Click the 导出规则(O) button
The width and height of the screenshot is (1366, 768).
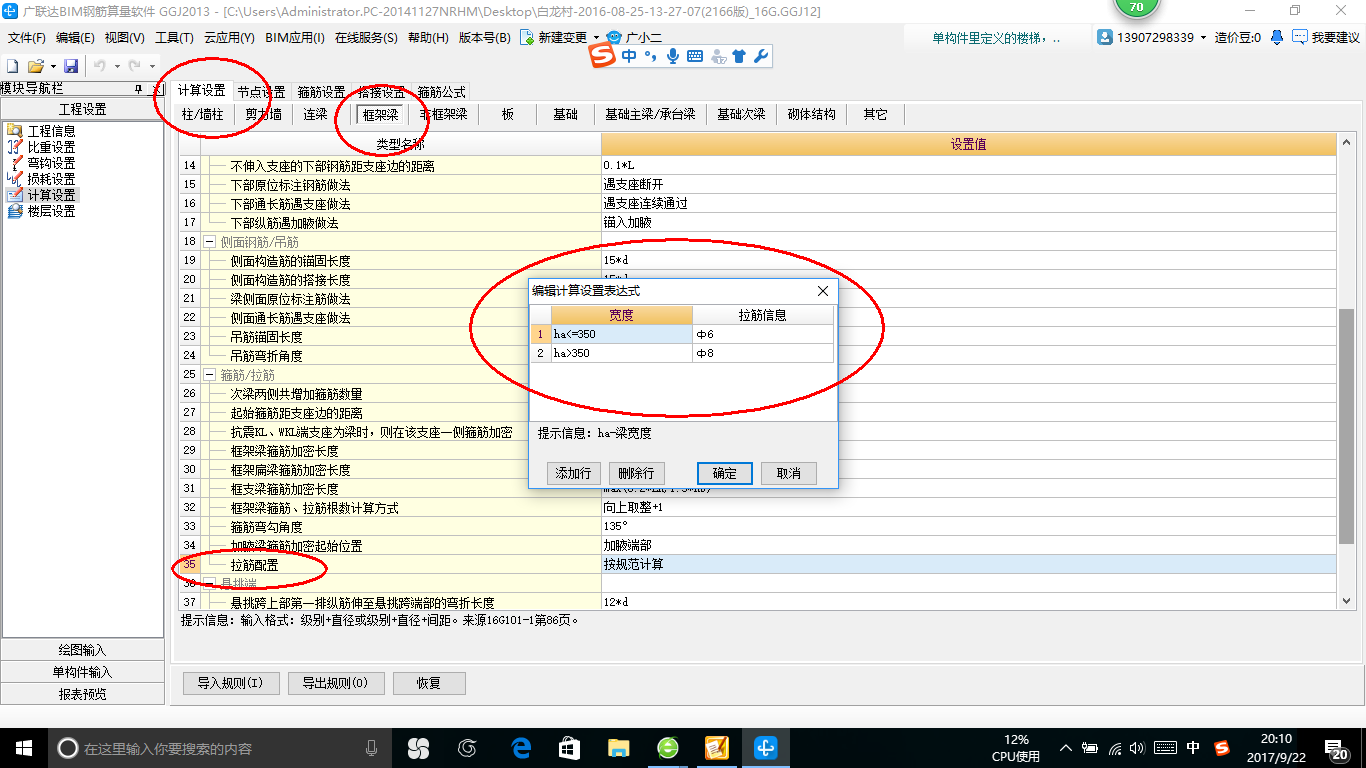coord(335,683)
